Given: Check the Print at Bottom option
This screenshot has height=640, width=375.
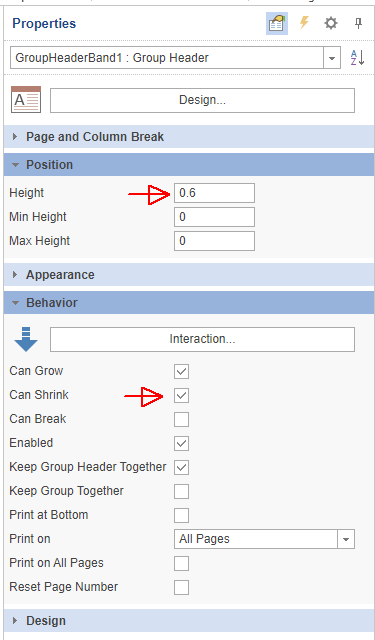Looking at the screenshot, I should (181, 516).
